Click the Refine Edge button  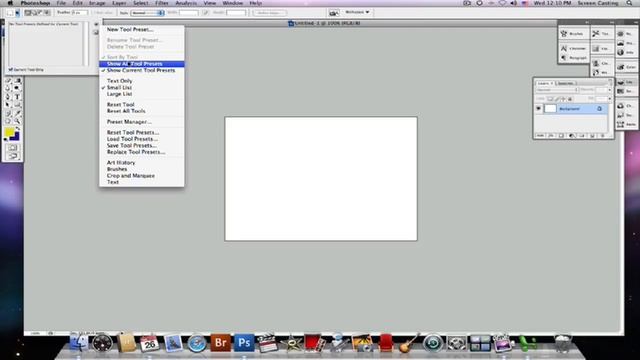click(x=270, y=13)
